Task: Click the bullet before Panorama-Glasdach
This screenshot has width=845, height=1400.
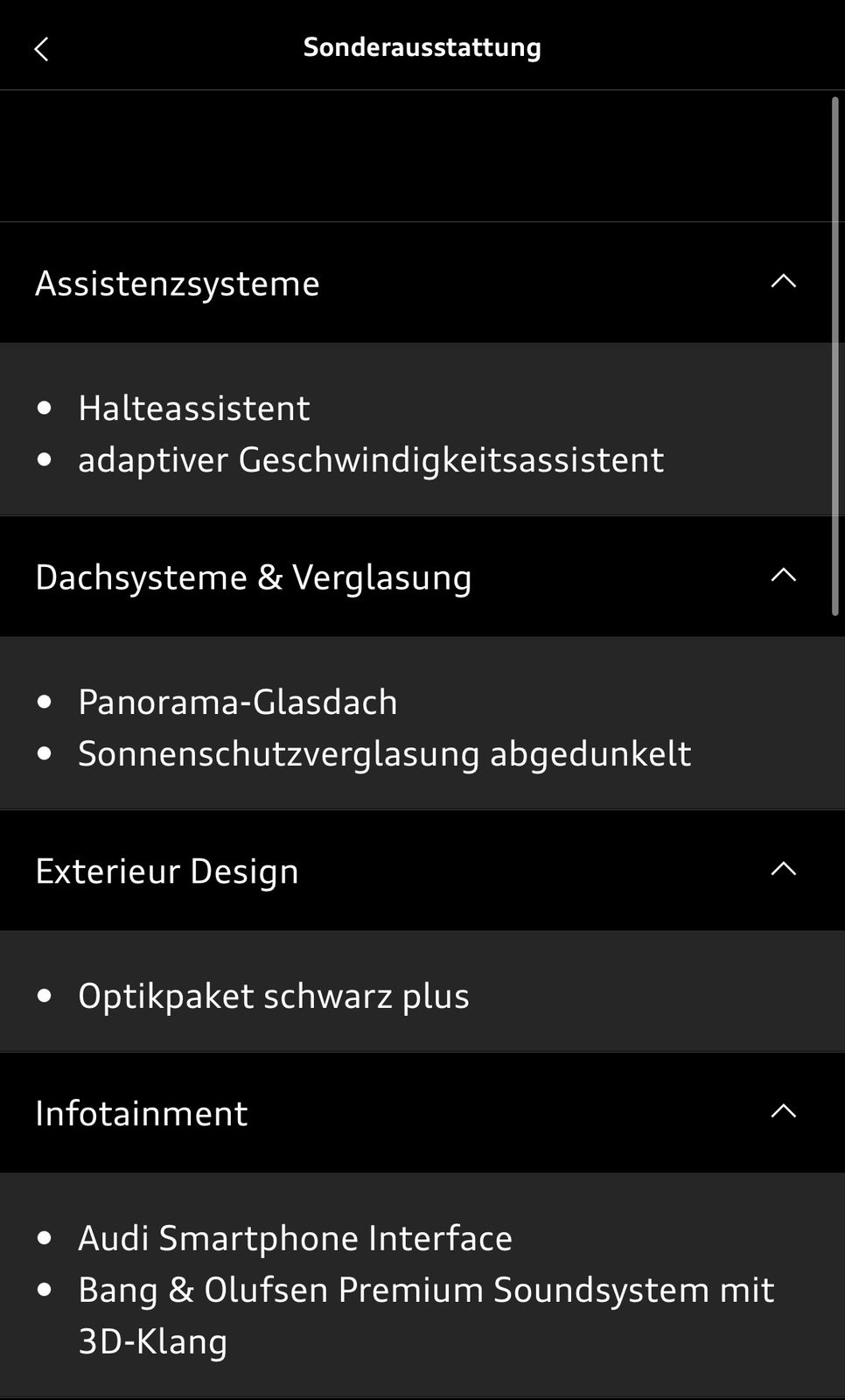Action: point(45,702)
